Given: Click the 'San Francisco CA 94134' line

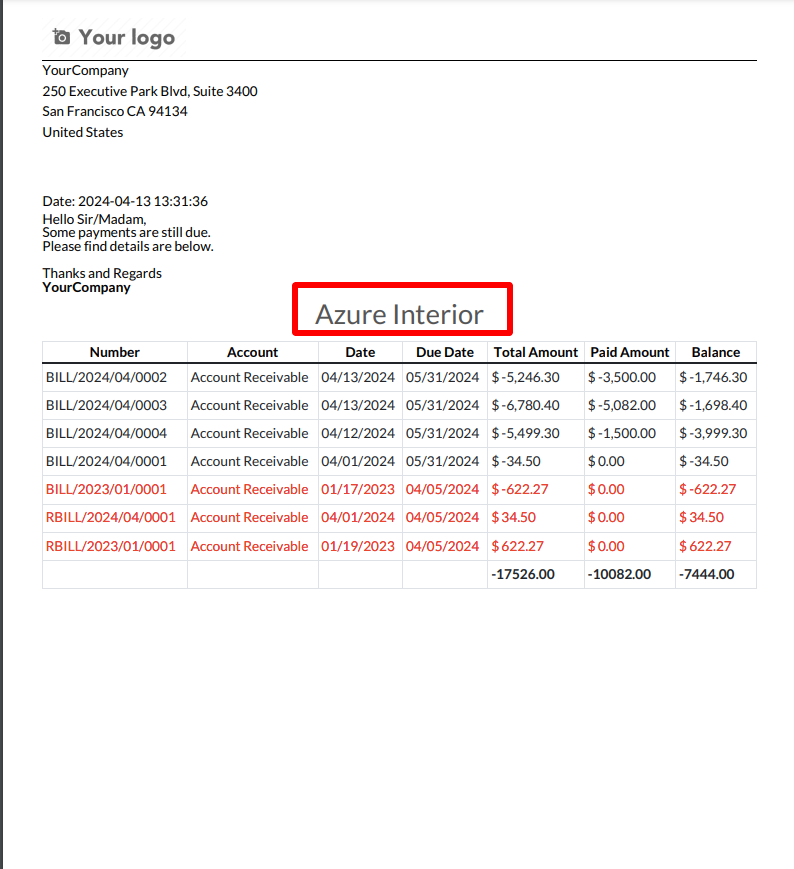Looking at the screenshot, I should [x=115, y=111].
